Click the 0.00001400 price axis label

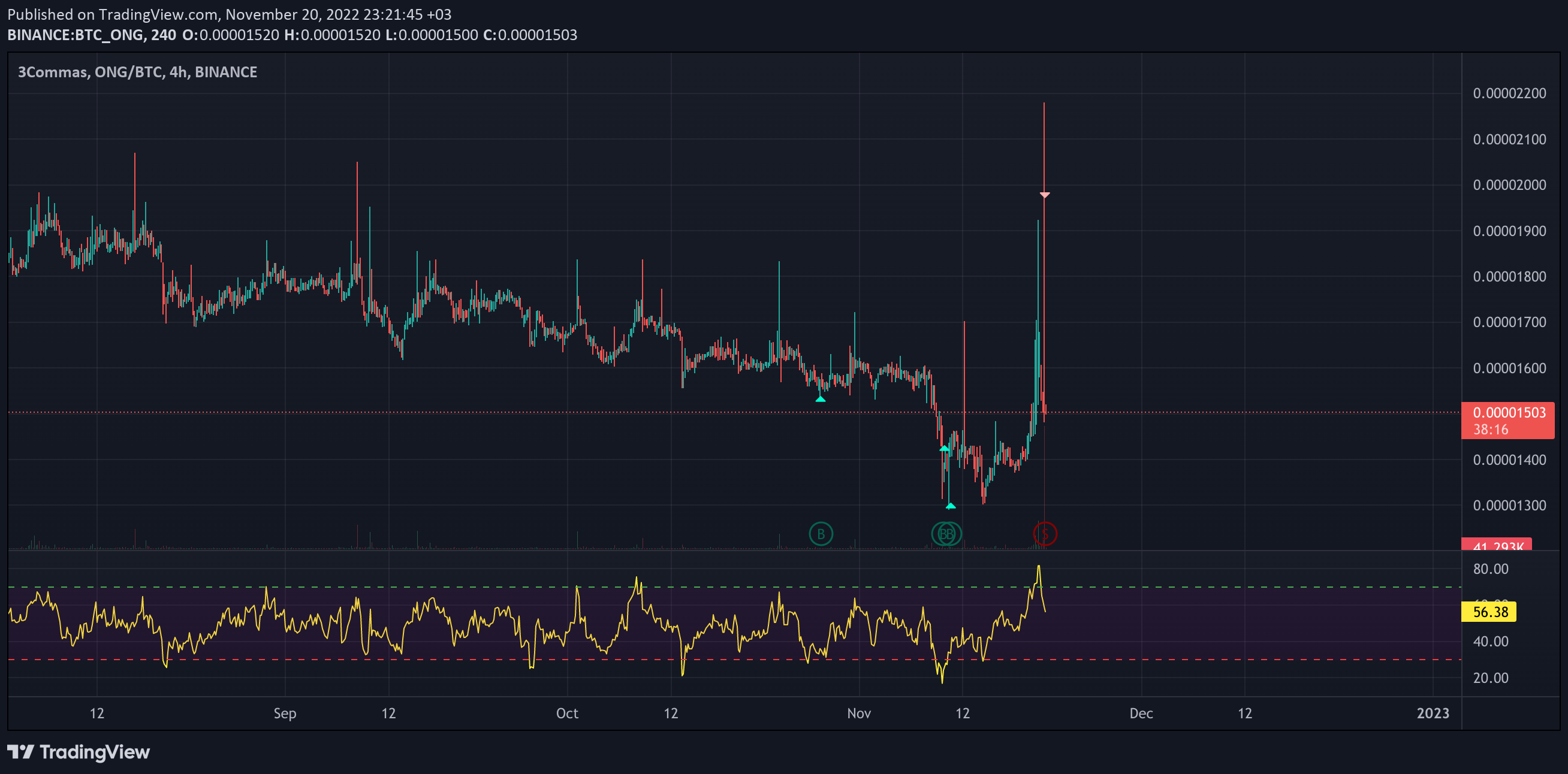(x=1509, y=460)
